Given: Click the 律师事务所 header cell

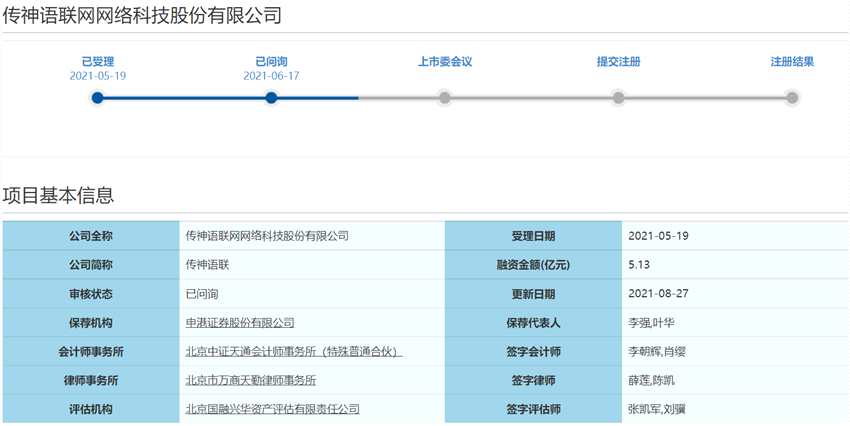Looking at the screenshot, I should [91, 380].
